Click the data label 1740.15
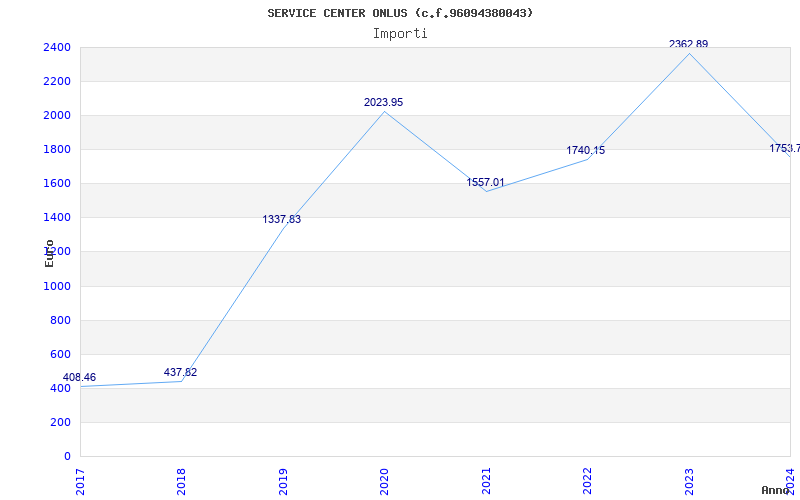The height and width of the screenshot is (500, 800). click(586, 151)
